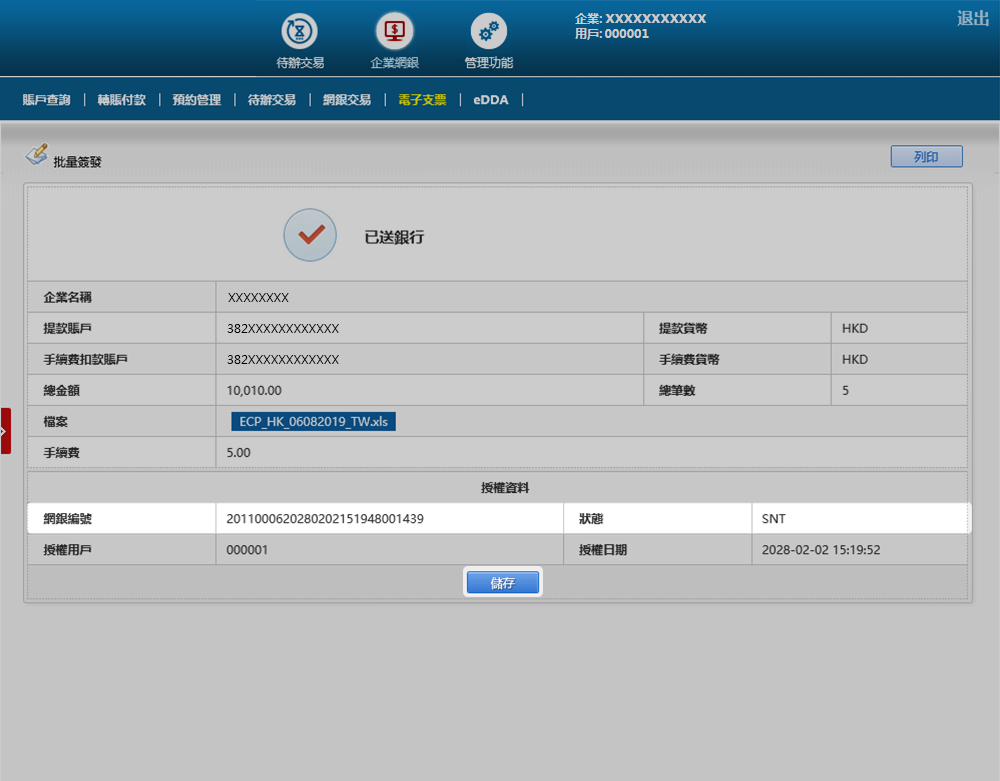Open the eDDA menu item
Screen dimensions: 1000x781
491,100
